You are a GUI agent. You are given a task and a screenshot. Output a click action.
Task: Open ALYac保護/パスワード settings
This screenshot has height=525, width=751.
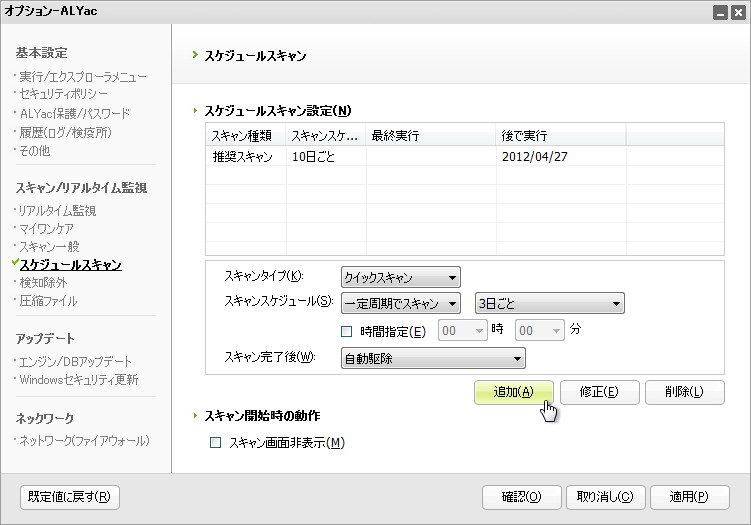[75, 114]
